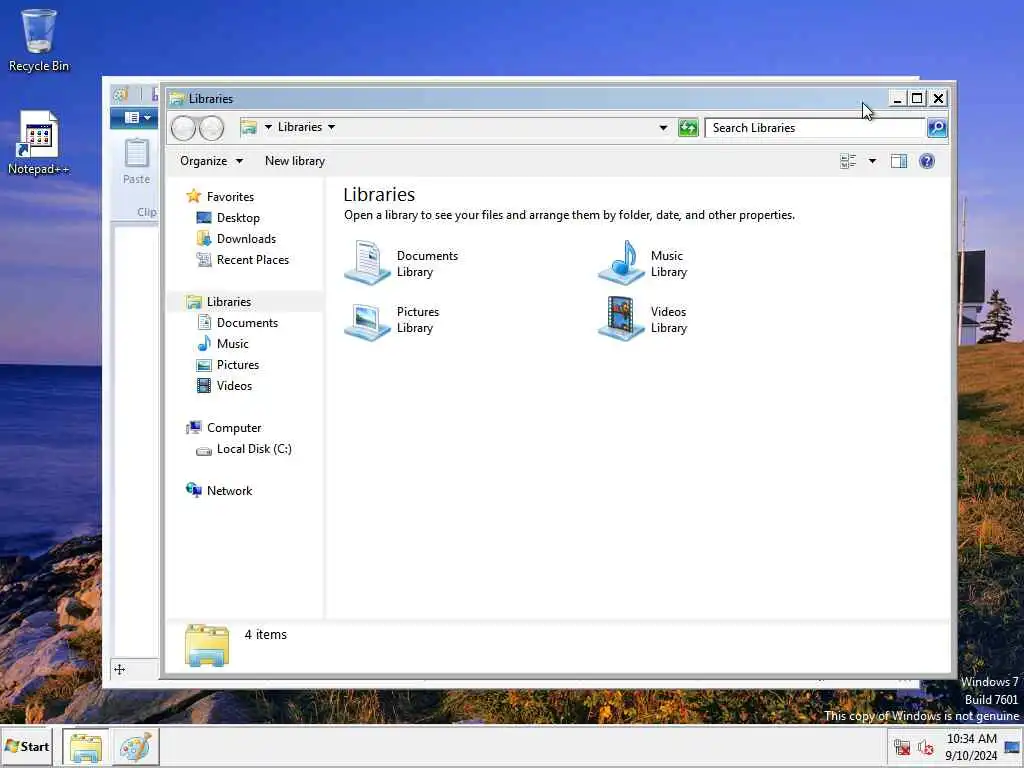1024x768 pixels.
Task: Open the Organize dropdown menu
Action: [x=211, y=161]
